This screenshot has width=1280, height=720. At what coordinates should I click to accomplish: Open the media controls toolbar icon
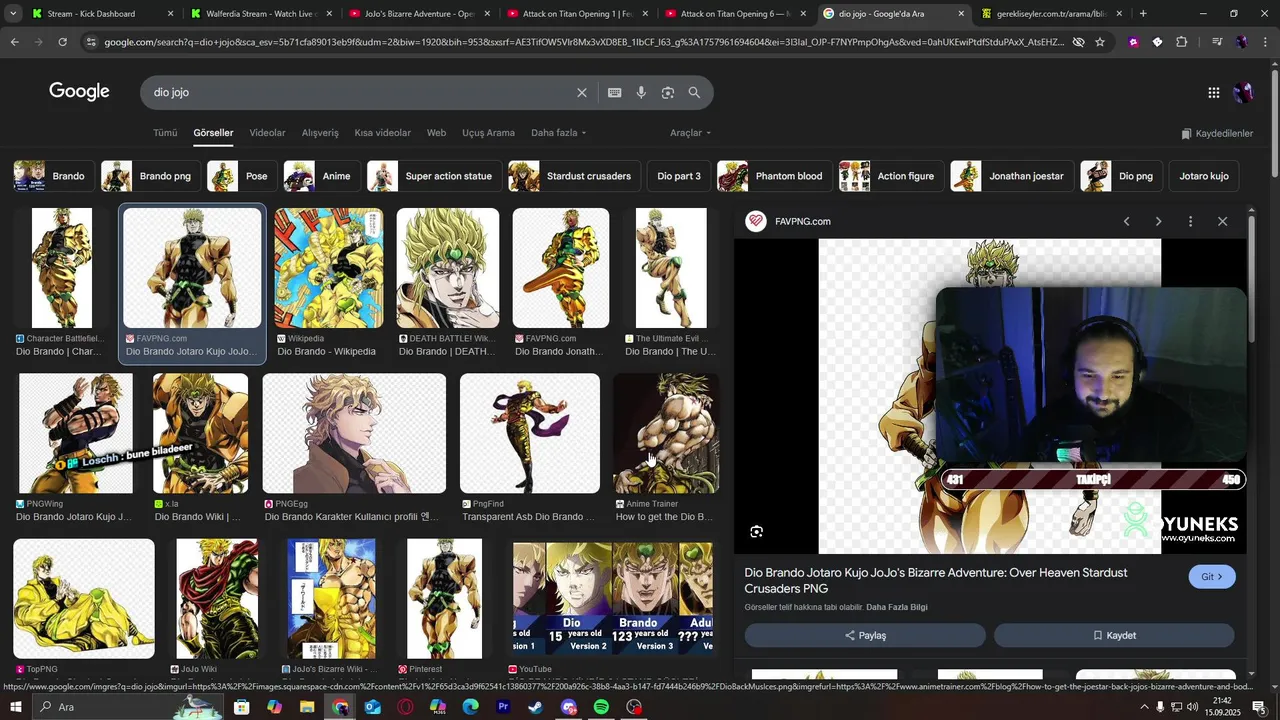point(1216,42)
